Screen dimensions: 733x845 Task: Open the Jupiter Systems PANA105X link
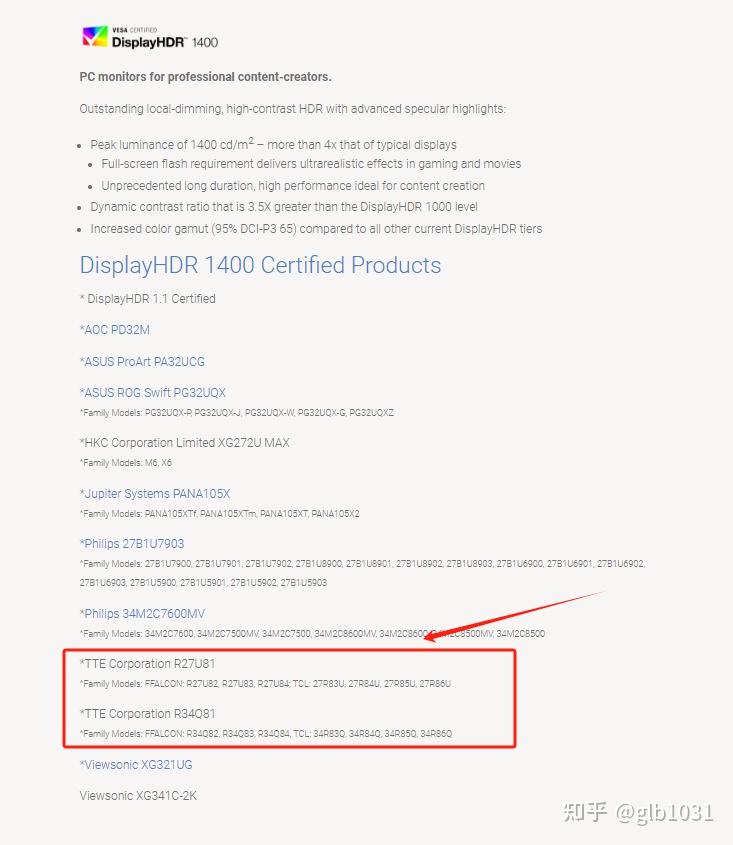click(155, 493)
